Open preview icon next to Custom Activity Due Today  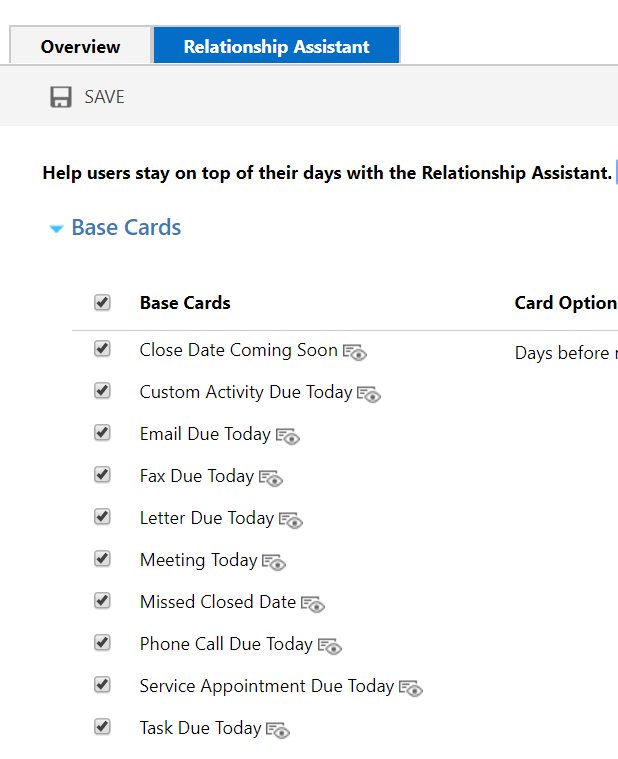pos(369,394)
